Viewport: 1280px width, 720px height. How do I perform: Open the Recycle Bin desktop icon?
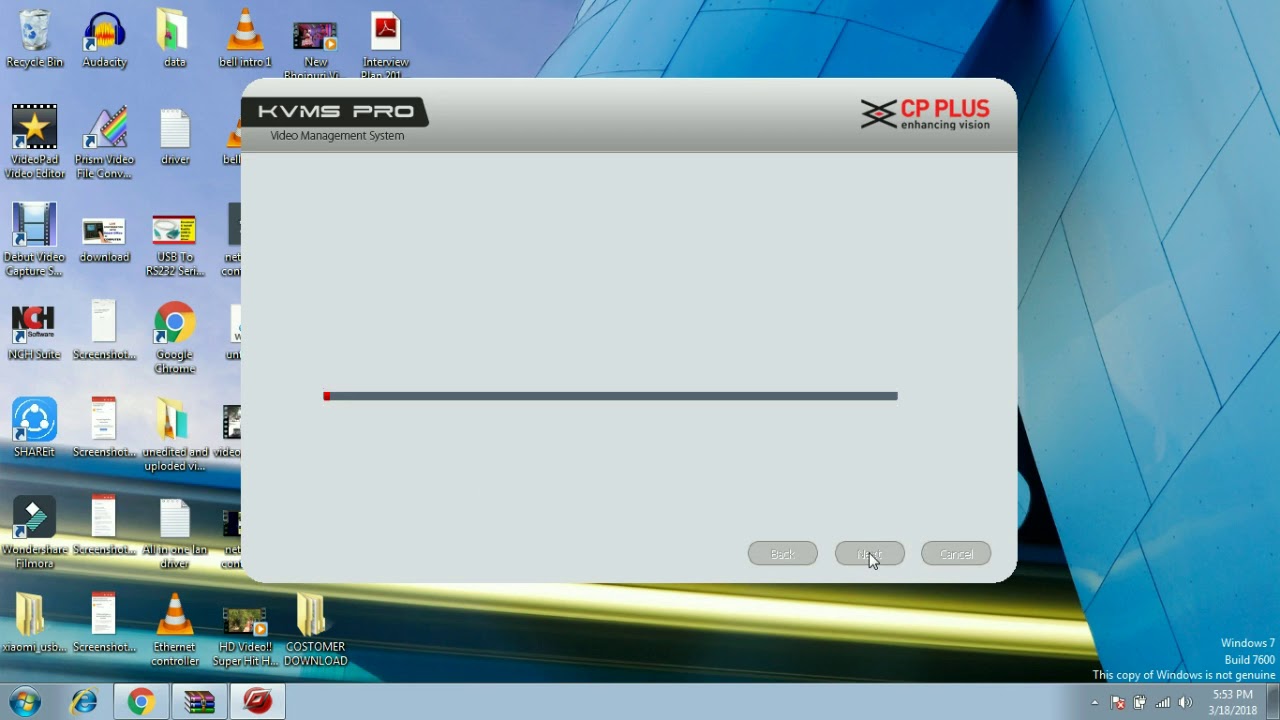point(35,39)
